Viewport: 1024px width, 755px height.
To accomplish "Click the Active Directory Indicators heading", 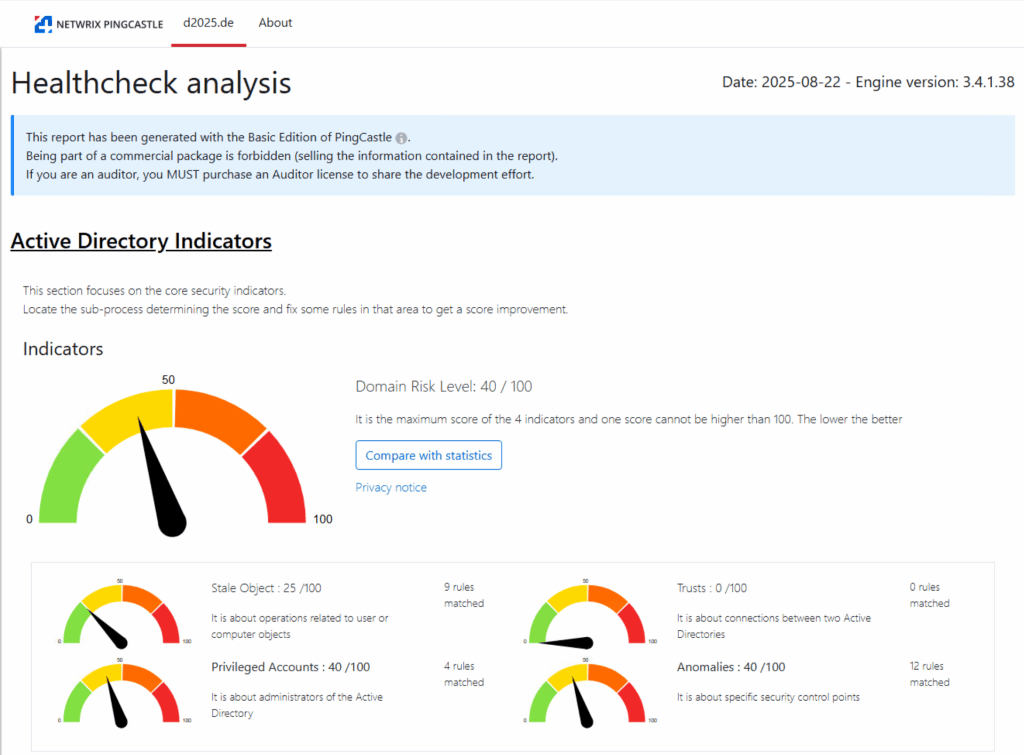I will (141, 241).
